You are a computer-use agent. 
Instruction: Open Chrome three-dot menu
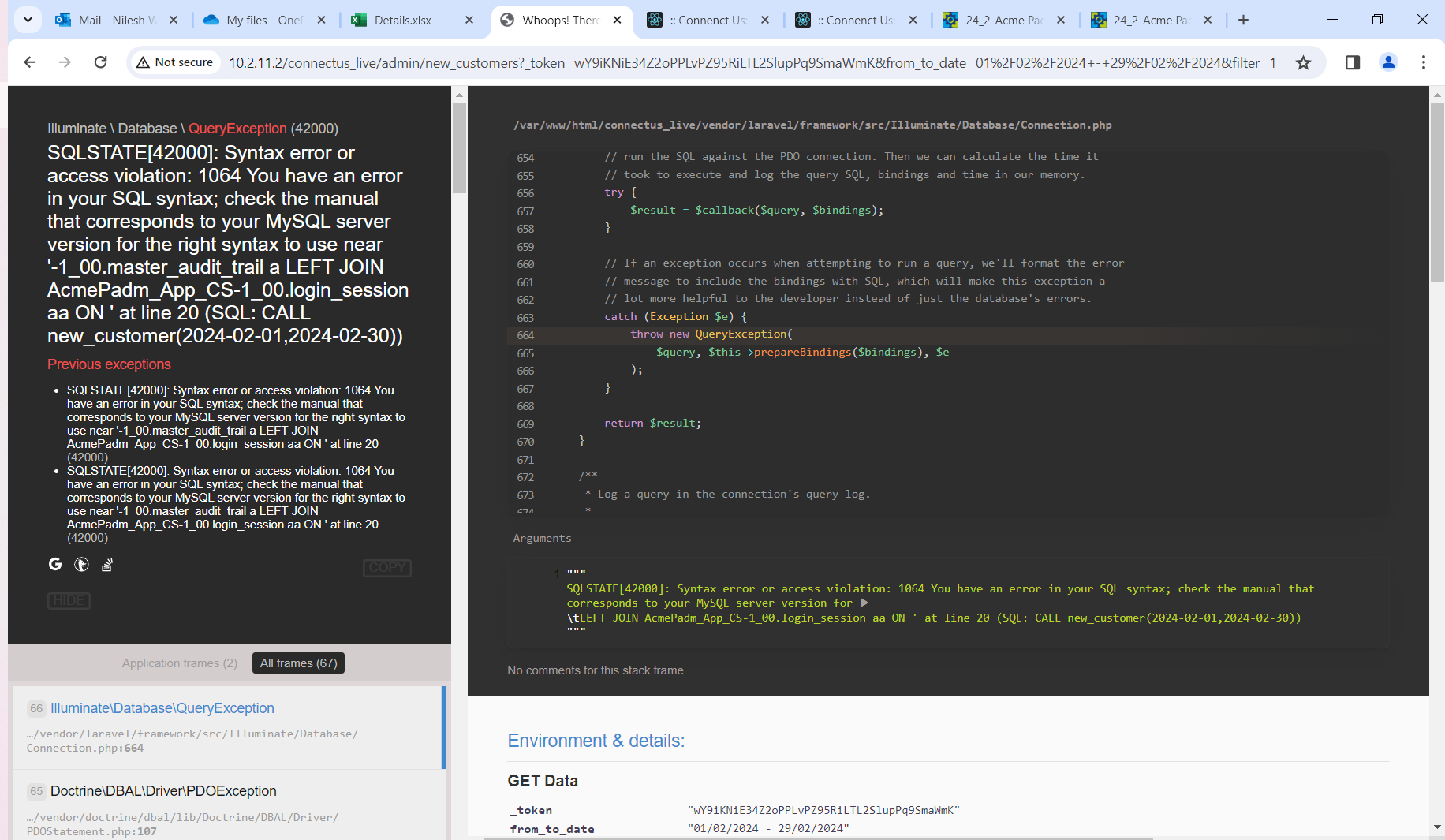tap(1424, 62)
